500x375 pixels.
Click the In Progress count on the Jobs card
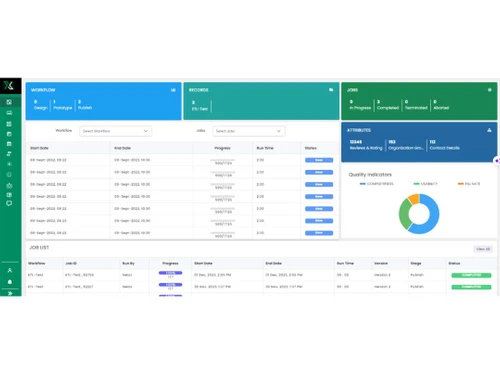pyautogui.click(x=360, y=105)
